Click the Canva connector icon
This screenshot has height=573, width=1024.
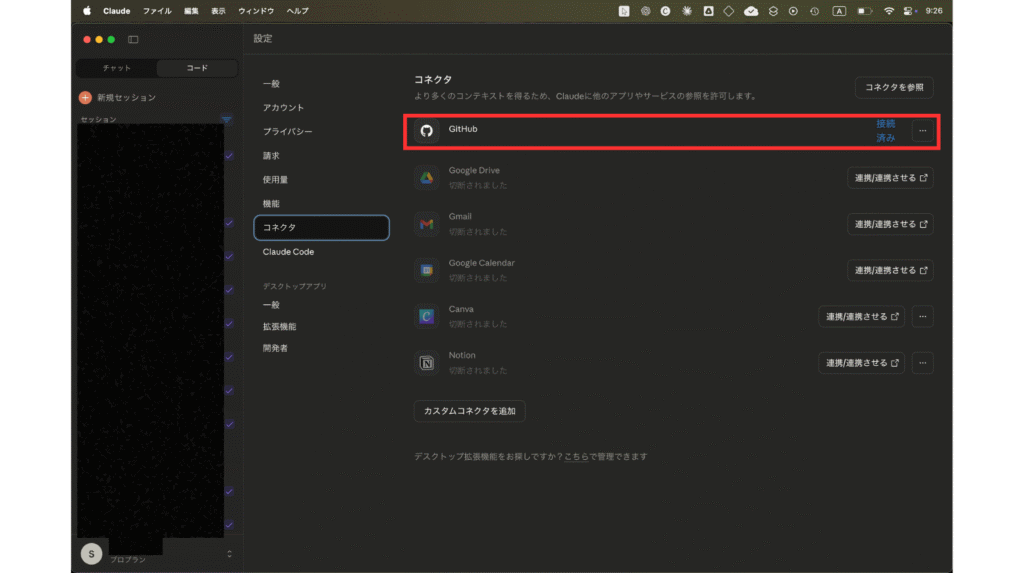427,317
